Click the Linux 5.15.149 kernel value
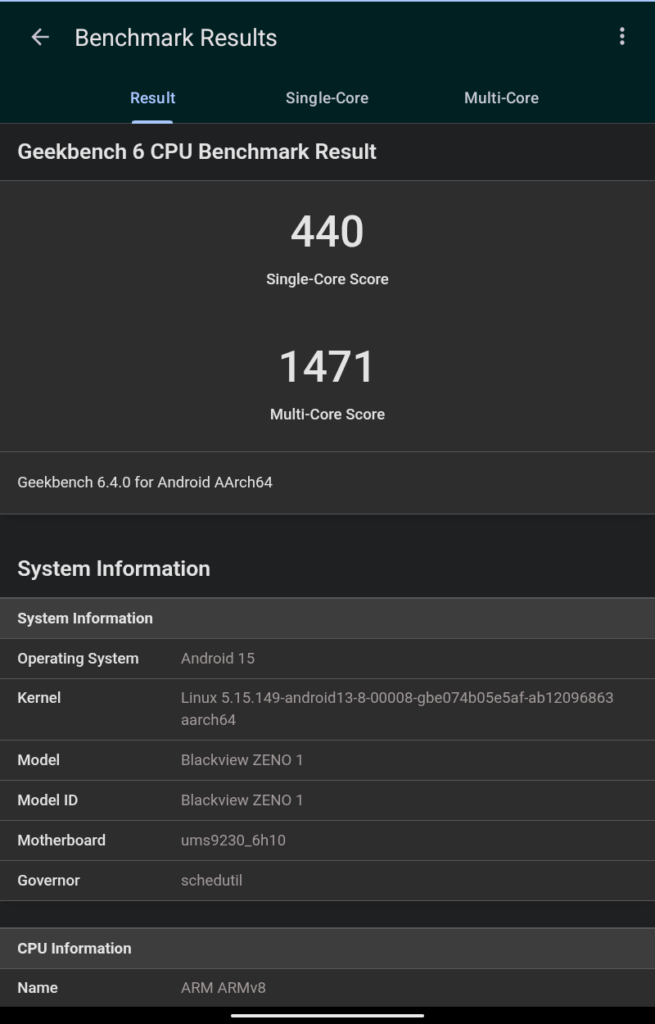The image size is (655, 1024). tap(397, 709)
